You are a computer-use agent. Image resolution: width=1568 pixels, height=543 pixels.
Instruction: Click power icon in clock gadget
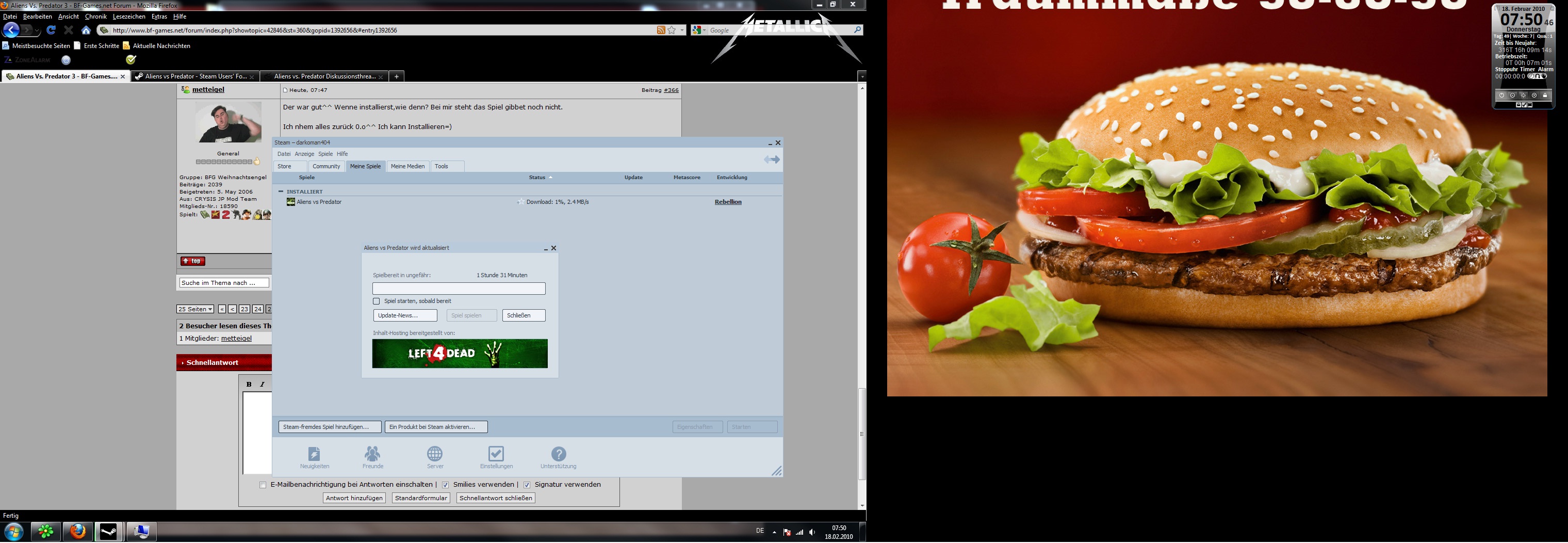pos(1501,95)
